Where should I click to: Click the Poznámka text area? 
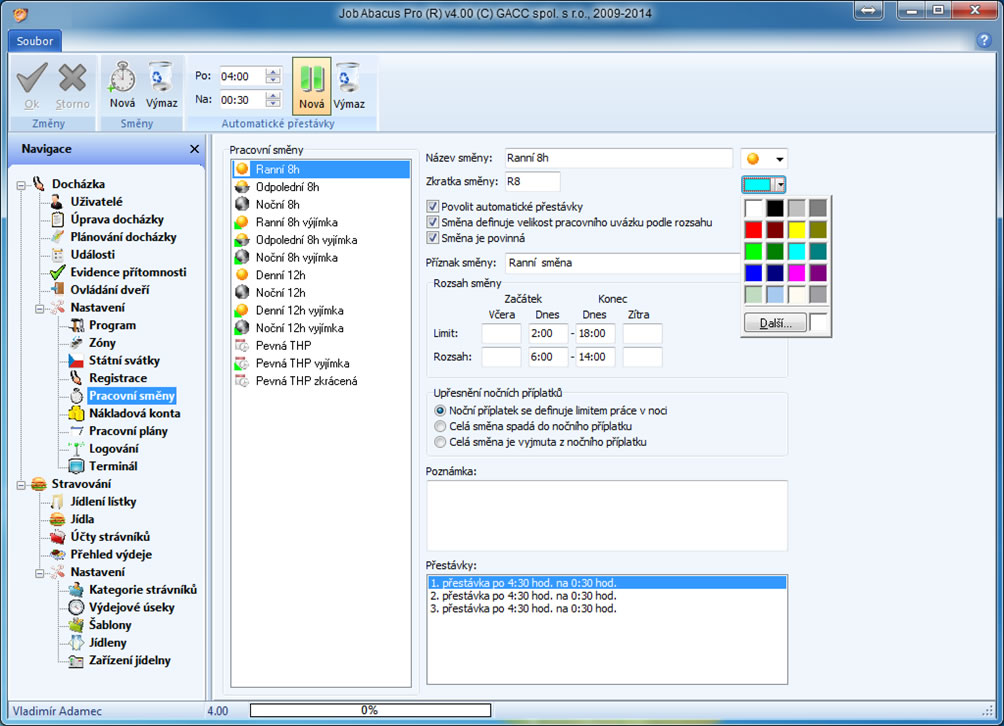point(606,516)
